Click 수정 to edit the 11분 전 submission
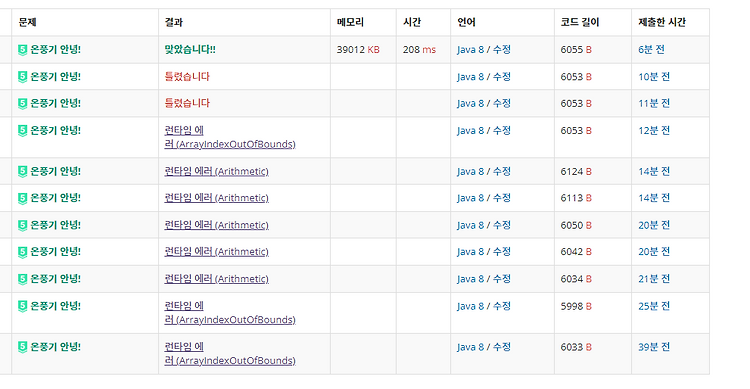Screen dimensions: 750x389 pyautogui.click(x=502, y=103)
